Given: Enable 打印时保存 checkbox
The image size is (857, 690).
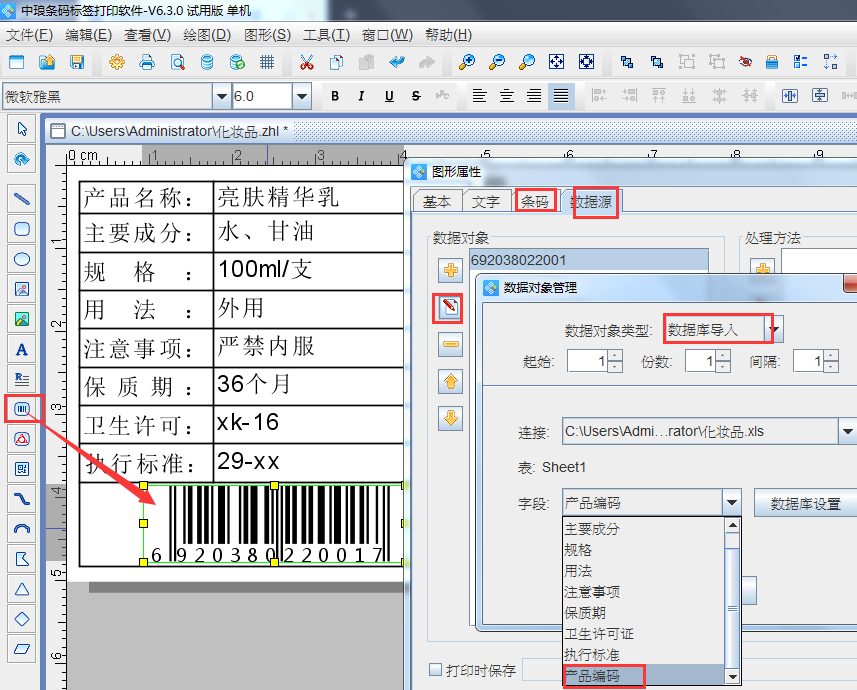Looking at the screenshot, I should click(x=435, y=670).
